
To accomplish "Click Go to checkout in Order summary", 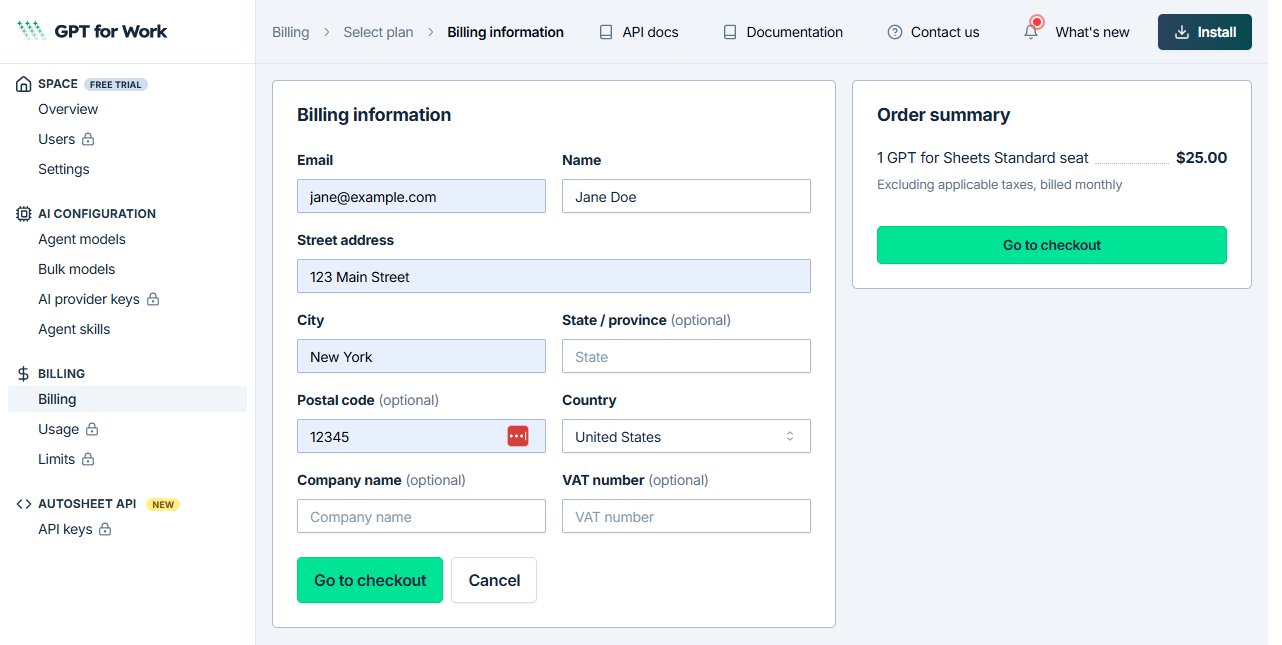I will [1052, 245].
